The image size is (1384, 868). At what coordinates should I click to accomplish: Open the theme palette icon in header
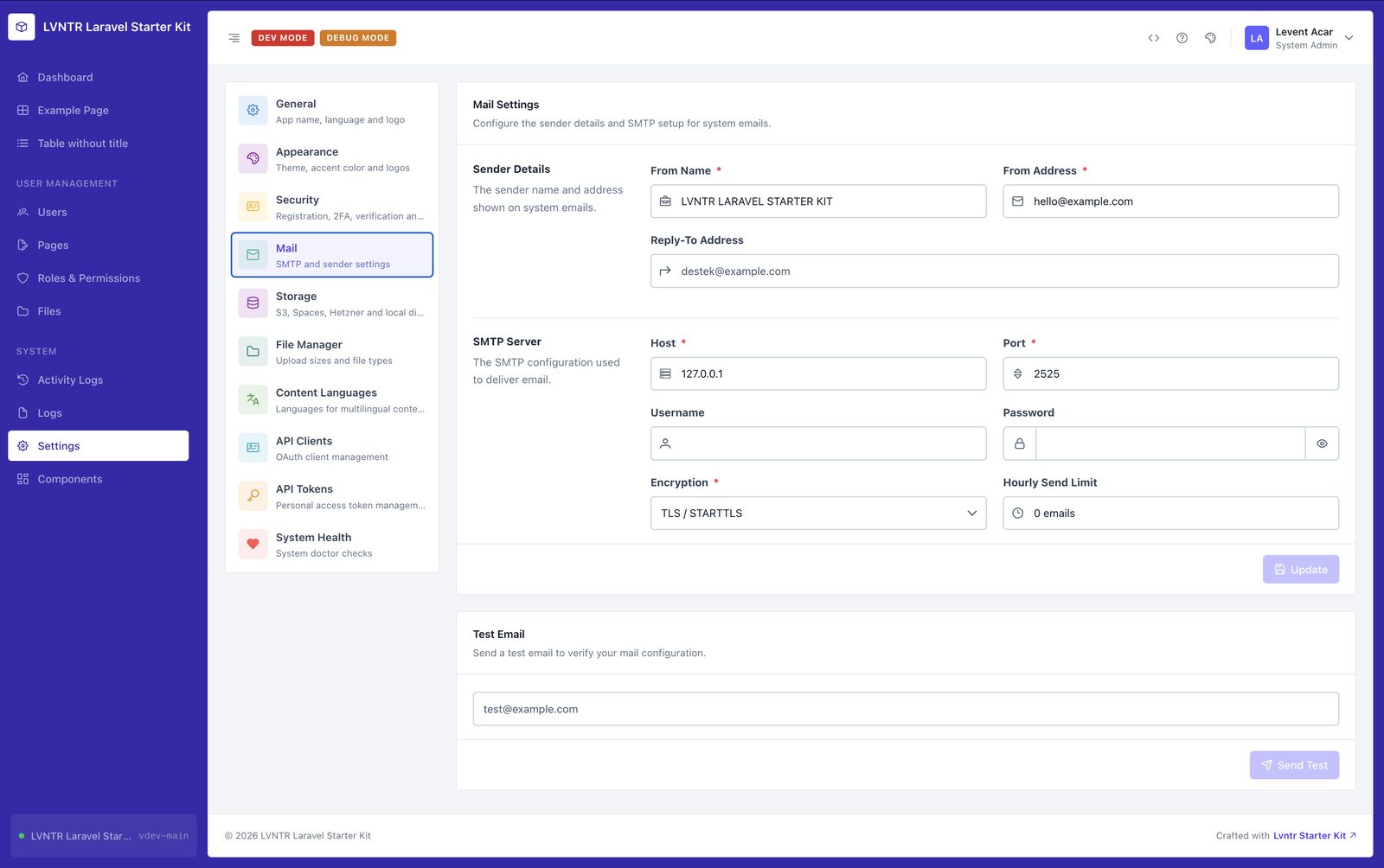pos(1210,38)
